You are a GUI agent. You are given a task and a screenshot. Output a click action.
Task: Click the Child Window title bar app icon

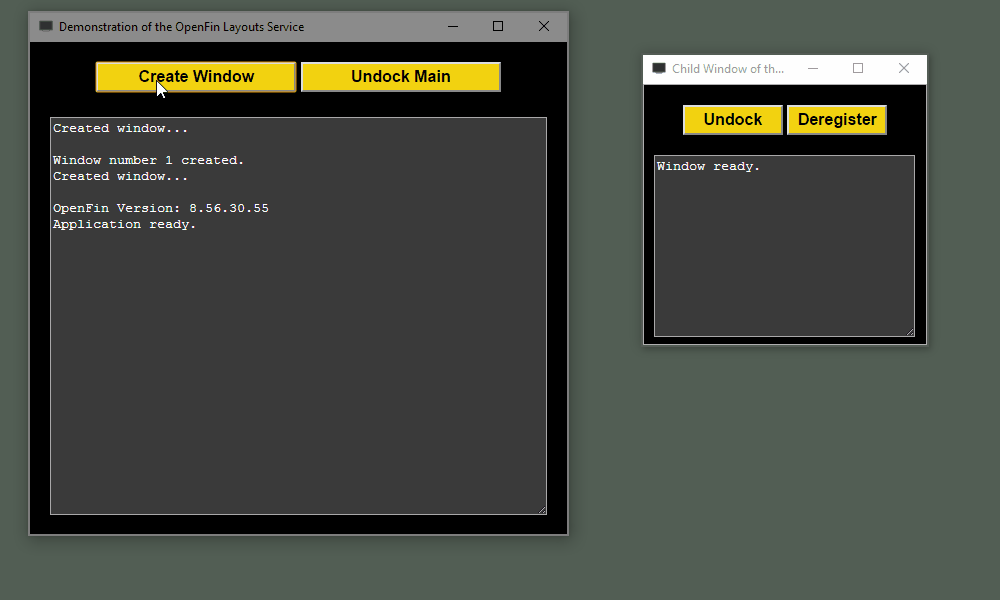coord(659,68)
